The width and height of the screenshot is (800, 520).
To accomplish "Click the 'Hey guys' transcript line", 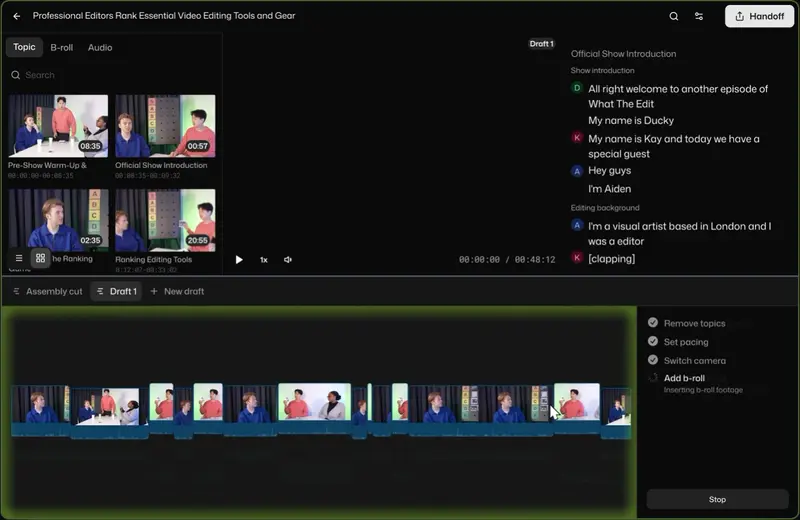I will coord(610,170).
